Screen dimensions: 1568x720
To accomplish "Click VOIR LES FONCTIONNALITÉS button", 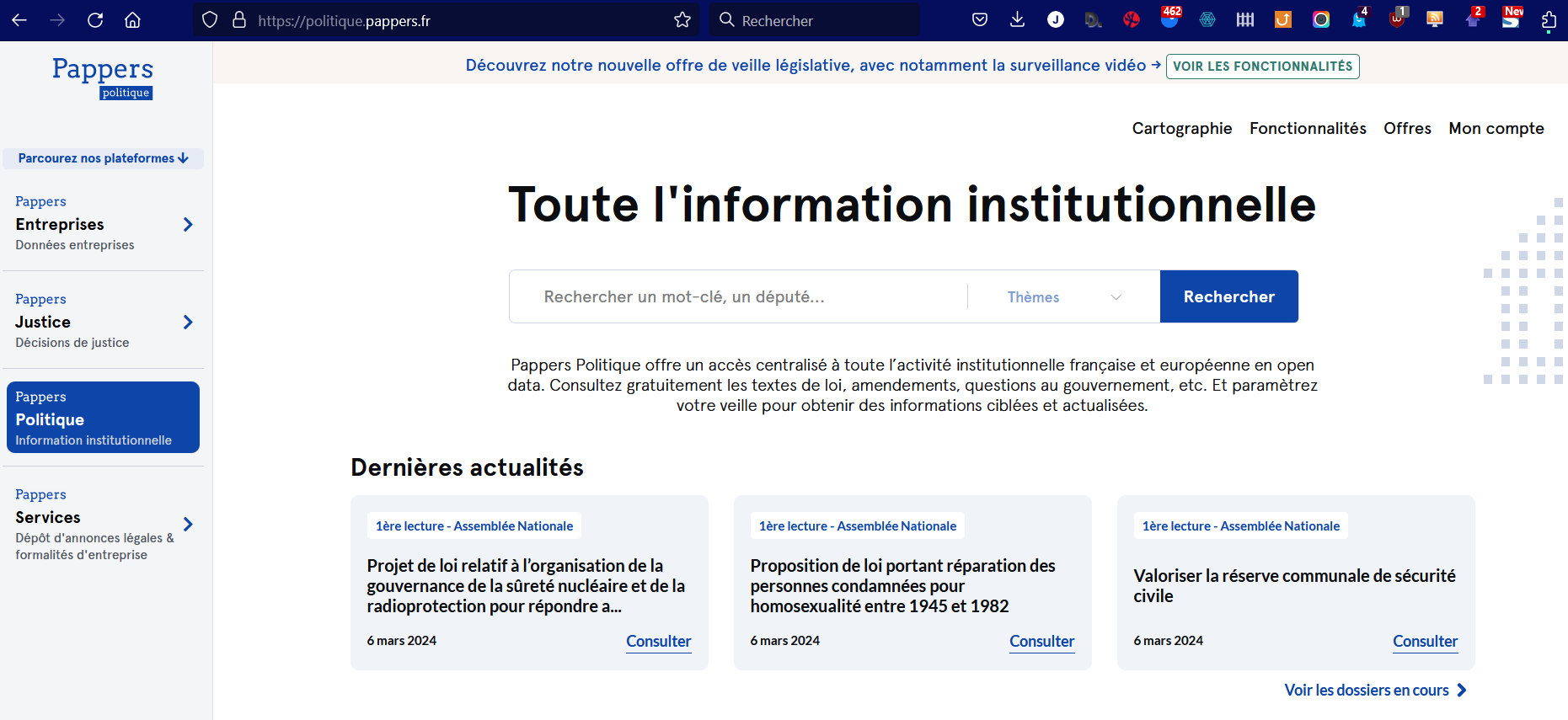I will tap(1262, 66).
